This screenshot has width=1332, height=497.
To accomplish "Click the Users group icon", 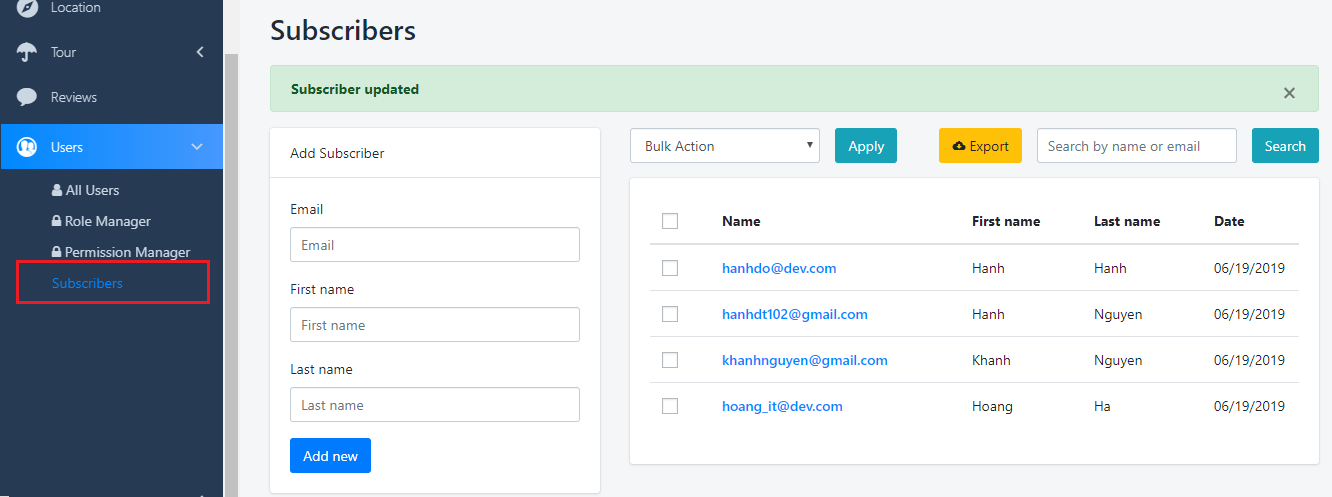I will click(x=27, y=147).
